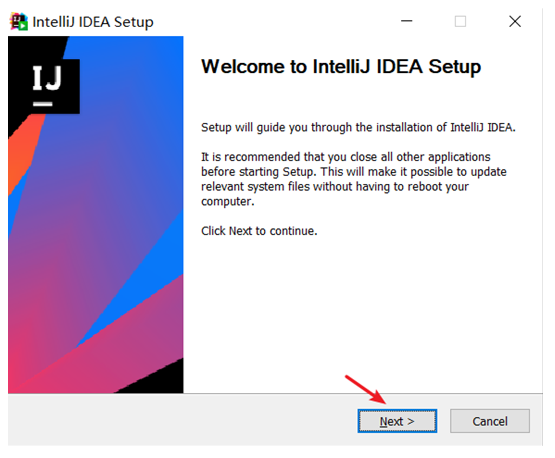Click the empty white area below the text
Image resolution: width=555 pixels, height=458 pixels.
pyautogui.click(x=361, y=311)
